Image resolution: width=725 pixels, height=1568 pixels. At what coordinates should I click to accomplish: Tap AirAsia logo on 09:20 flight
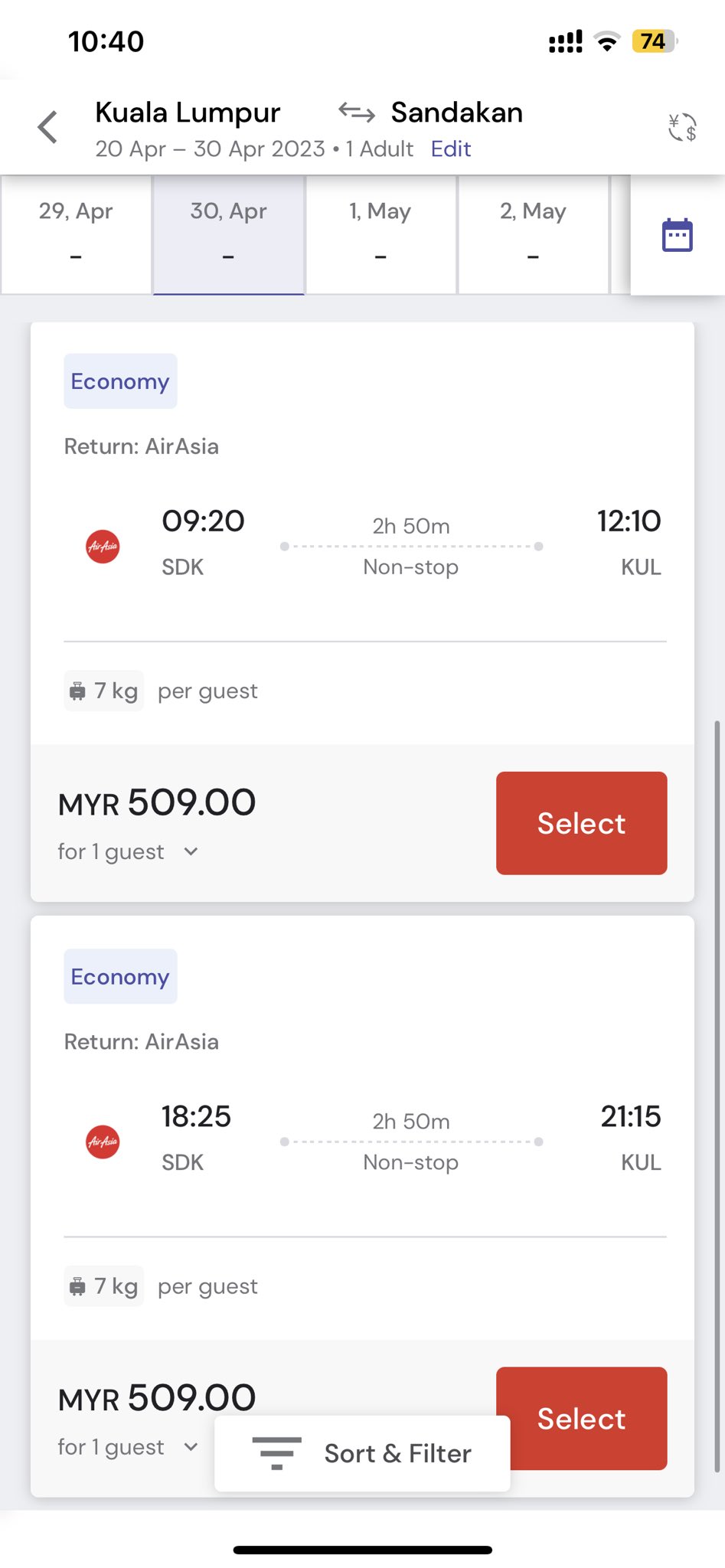[103, 547]
